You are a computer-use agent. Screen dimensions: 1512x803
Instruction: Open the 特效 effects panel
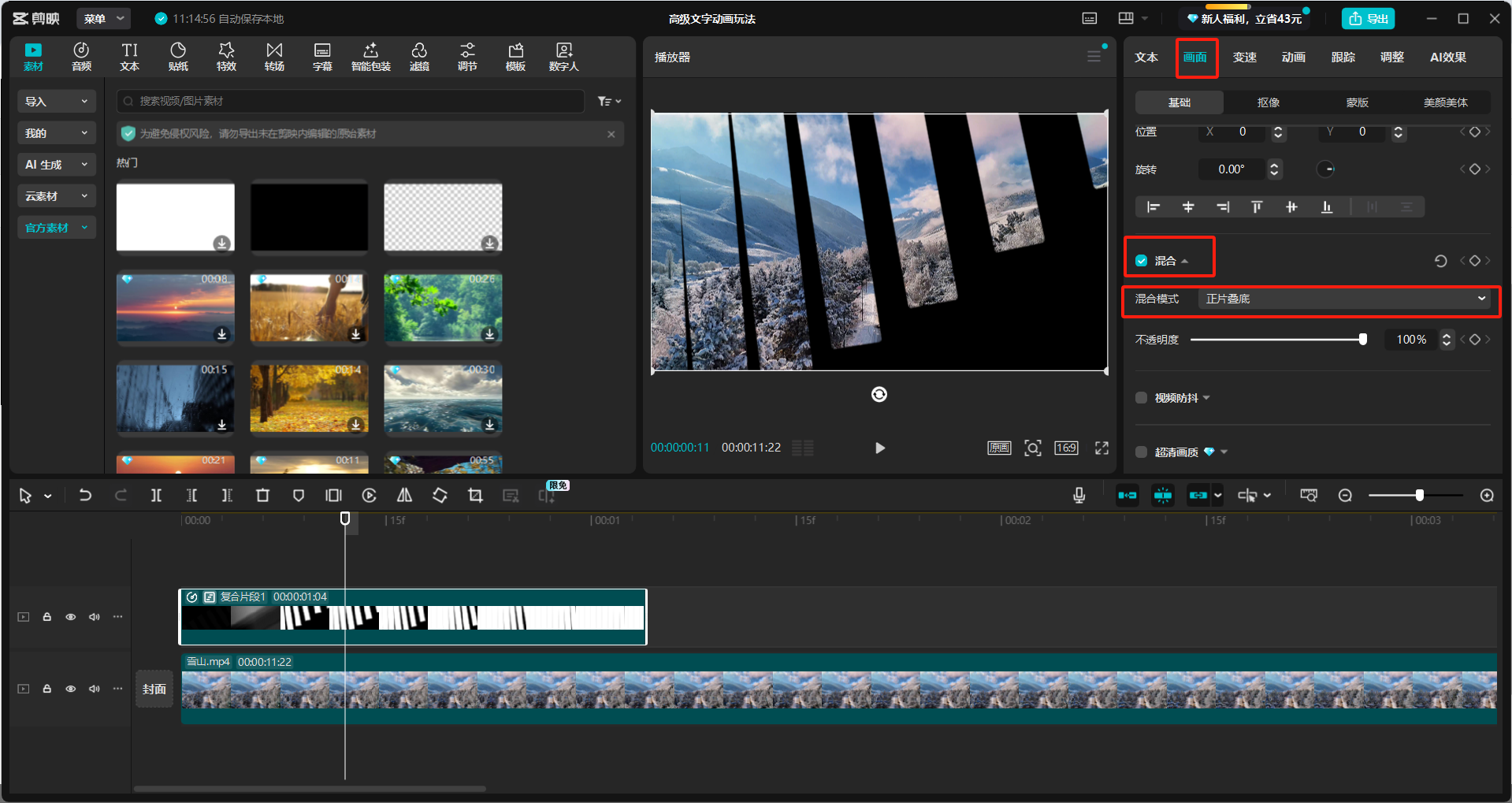tap(226, 57)
